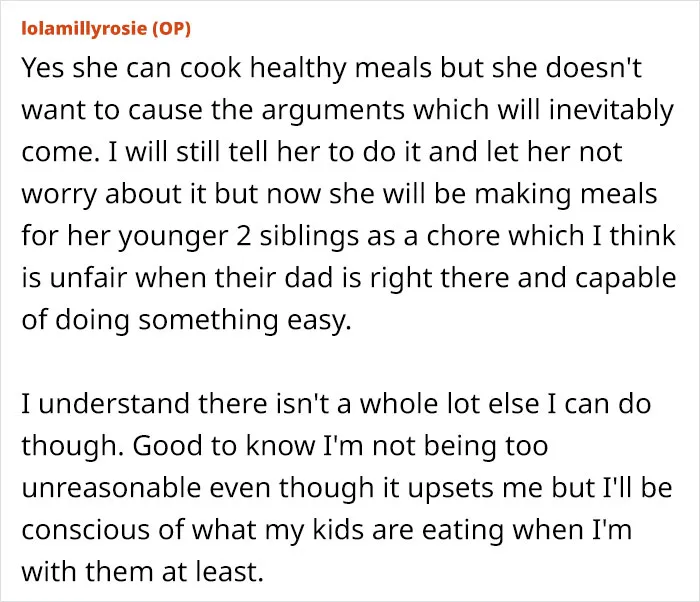Click the (OP) tag beside the username
The height and width of the screenshot is (602, 700).
point(171,29)
